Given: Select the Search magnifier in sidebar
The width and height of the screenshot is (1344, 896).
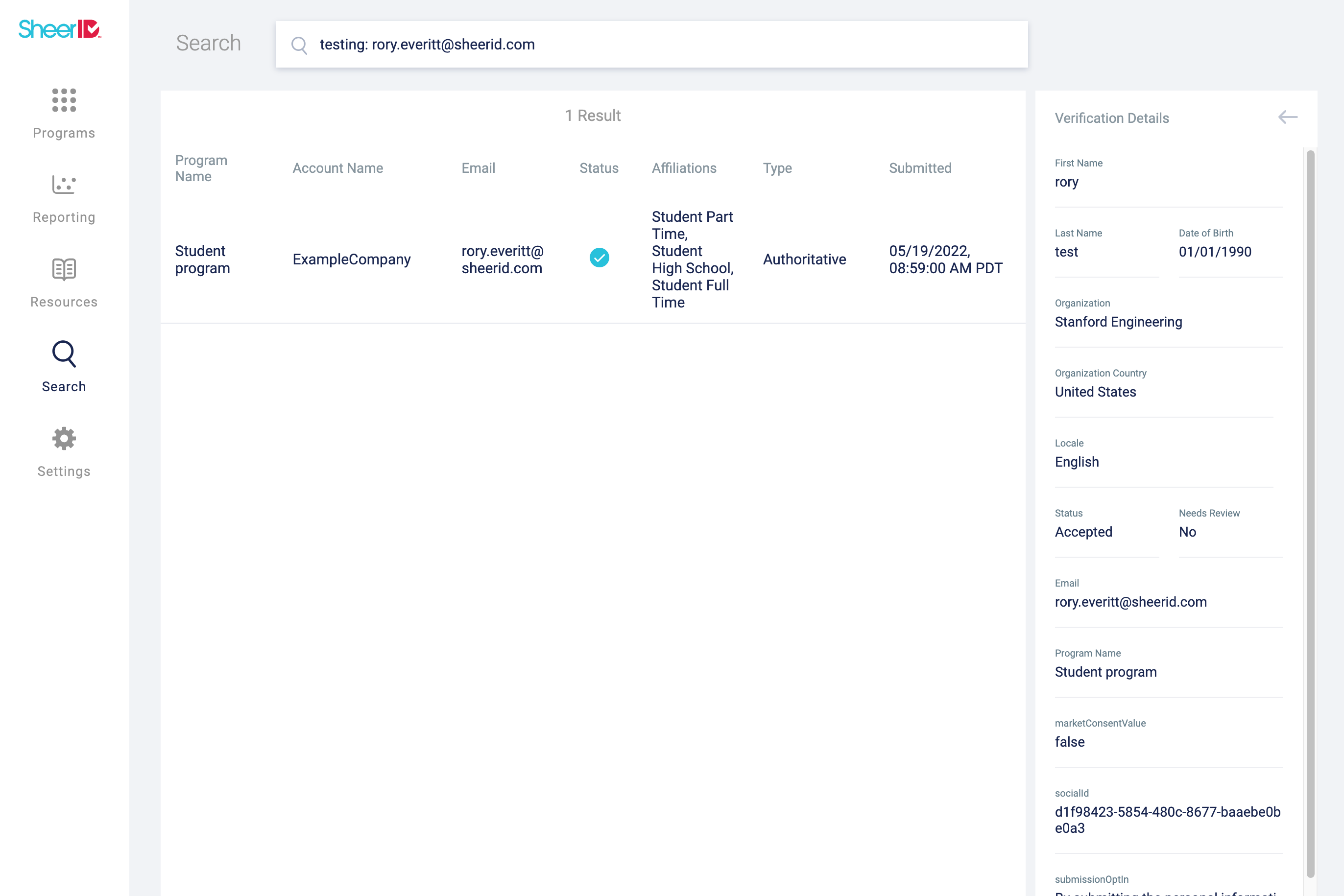Looking at the screenshot, I should [x=64, y=354].
